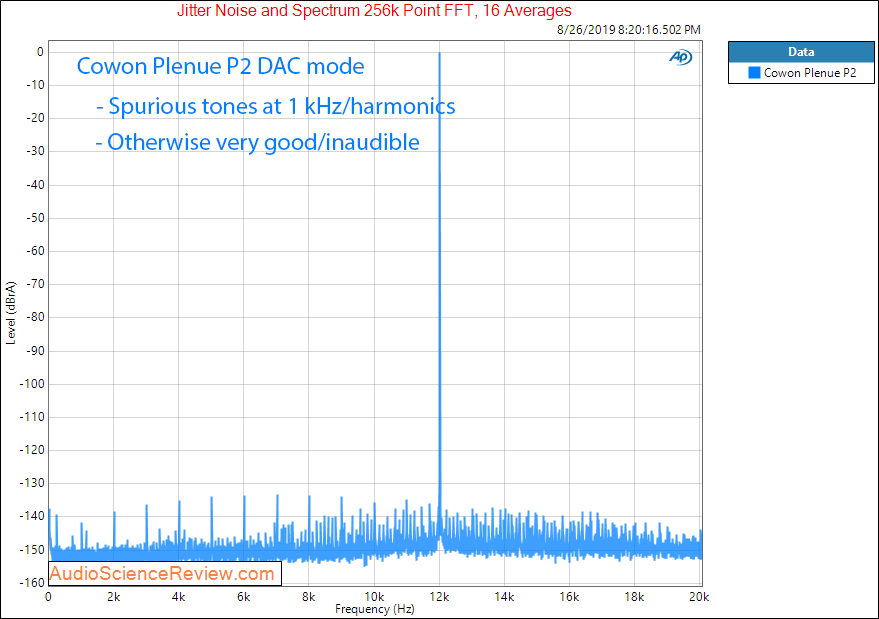Click the '14k' frequency axis tick label

(x=504, y=597)
